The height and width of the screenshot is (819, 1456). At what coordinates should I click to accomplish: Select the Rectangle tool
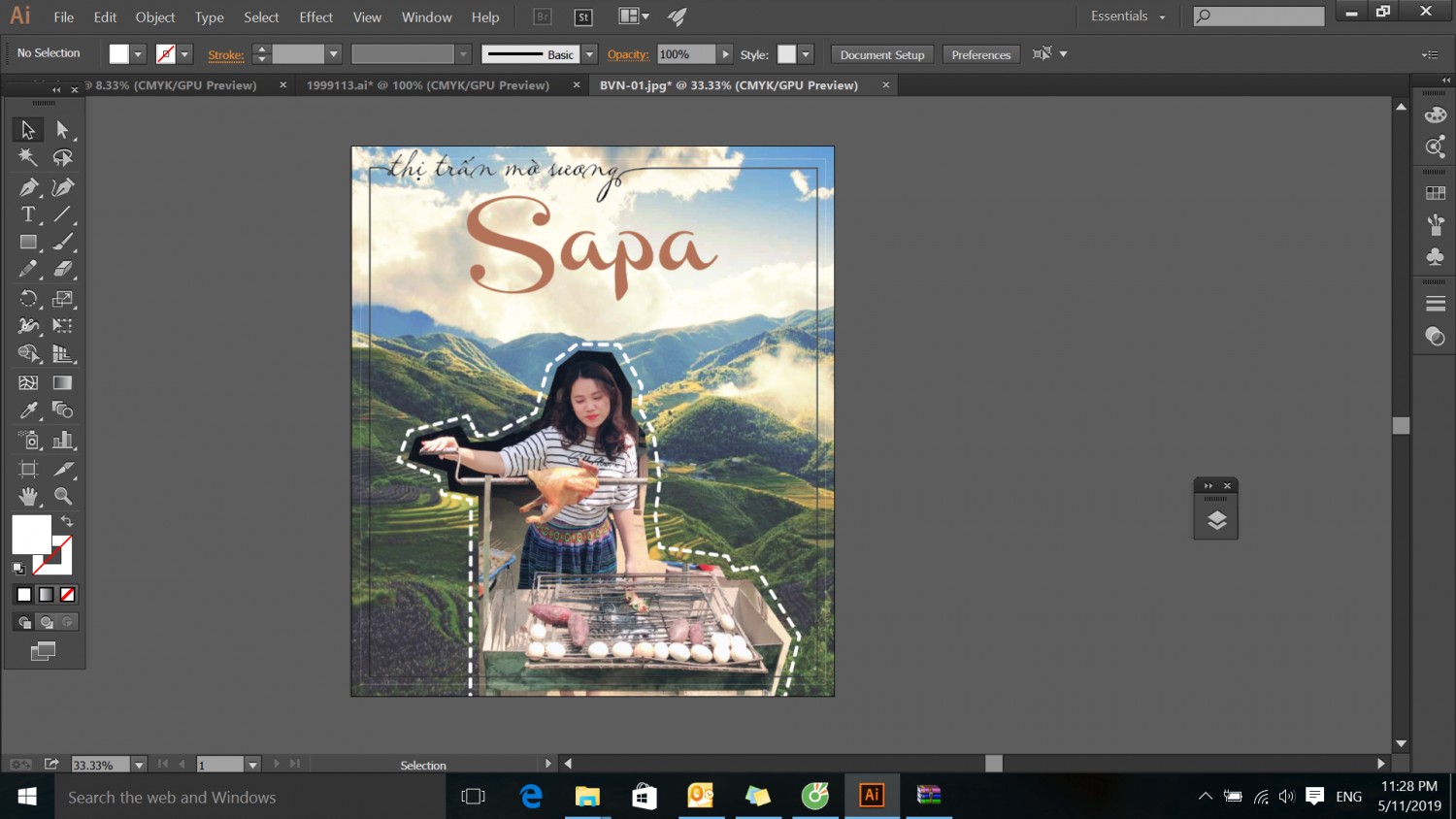coord(28,242)
